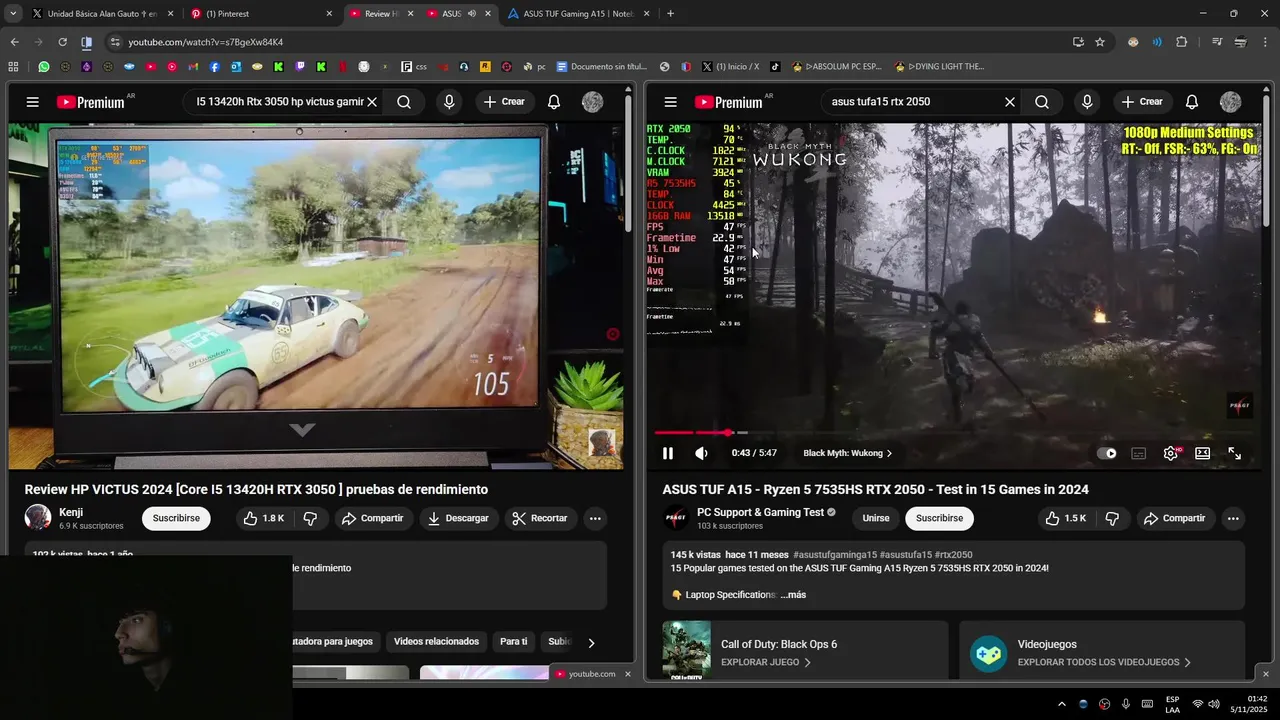Open account avatar menu in left YouTube
The height and width of the screenshot is (720, 1280).
pyautogui.click(x=593, y=102)
